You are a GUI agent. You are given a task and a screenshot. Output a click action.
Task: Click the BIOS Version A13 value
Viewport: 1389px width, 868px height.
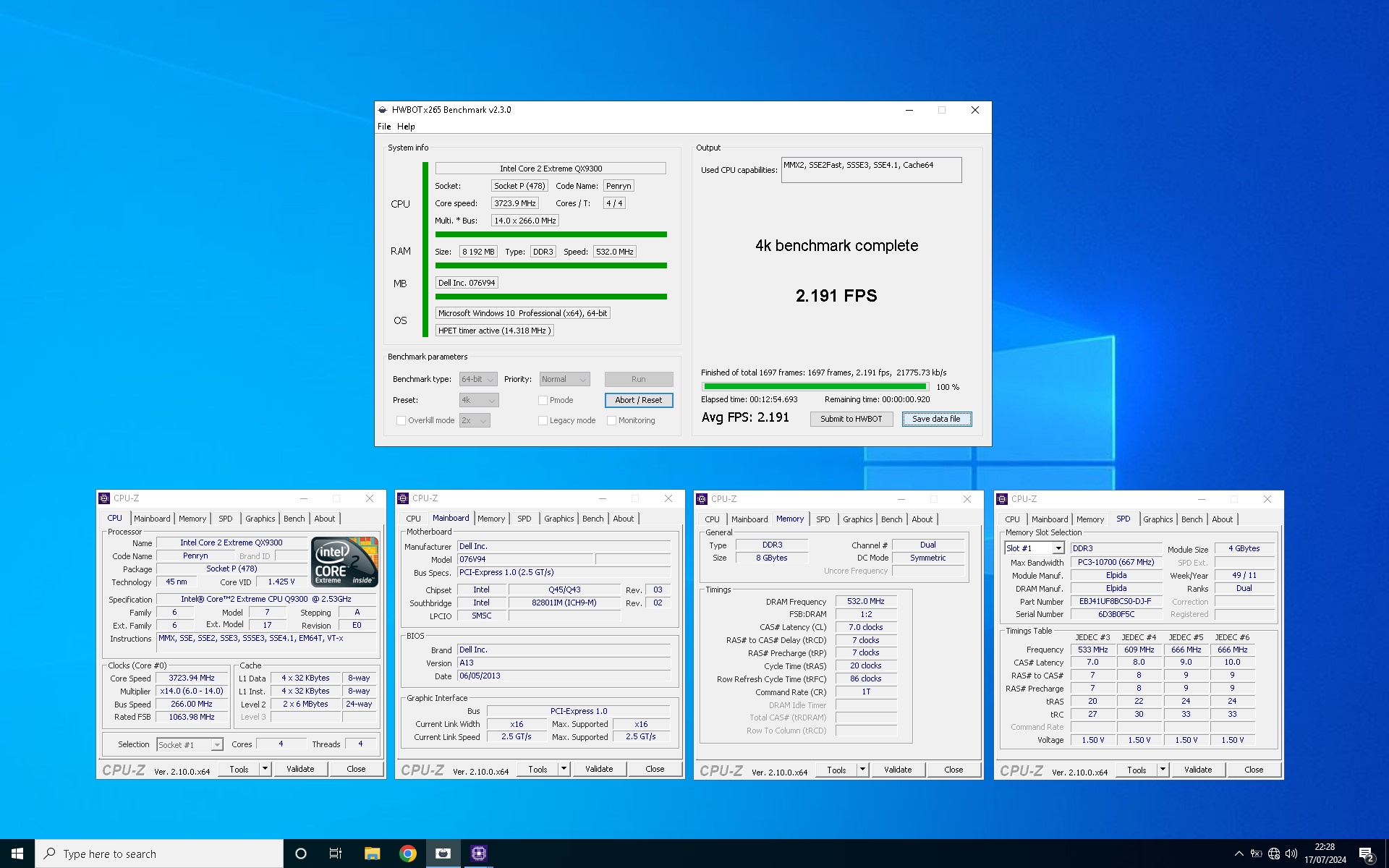(564, 663)
